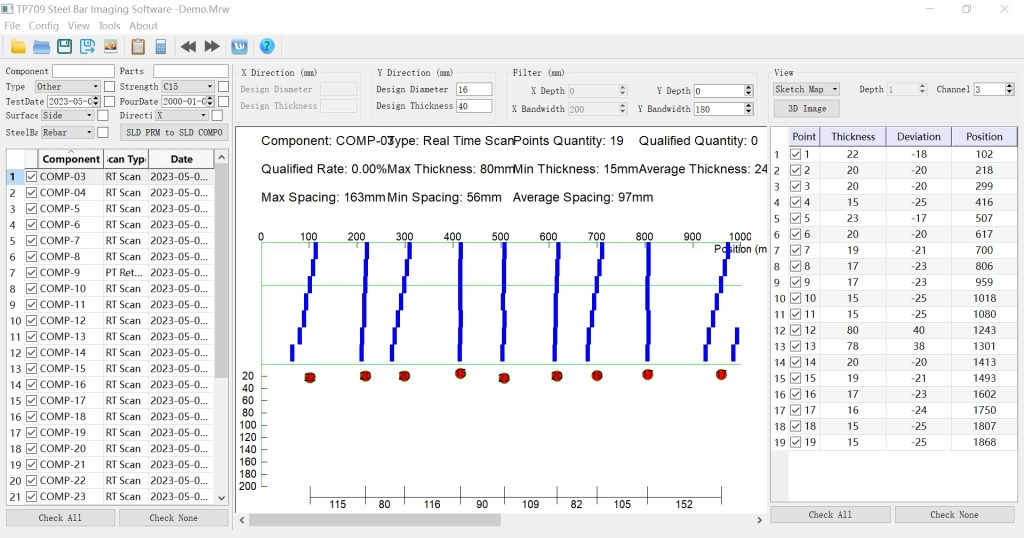This screenshot has width=1024, height=538.
Task: Click the Y Design Diameter field showing 16
Action: click(x=473, y=89)
